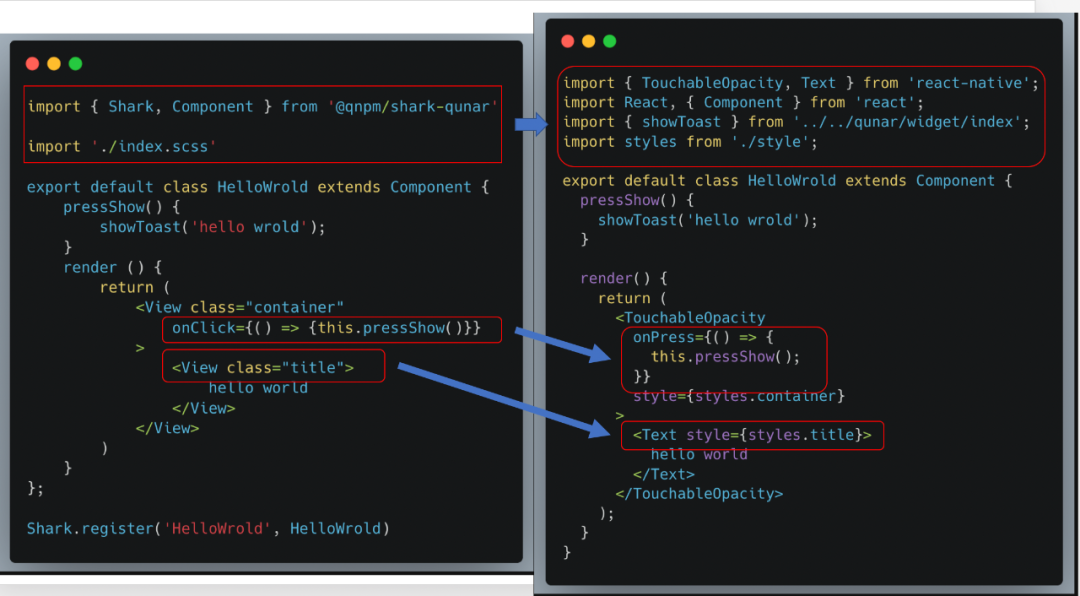Select the opening <TouchableOpacity tag line
Image resolution: width=1080 pixels, height=596 pixels.
[x=690, y=318]
